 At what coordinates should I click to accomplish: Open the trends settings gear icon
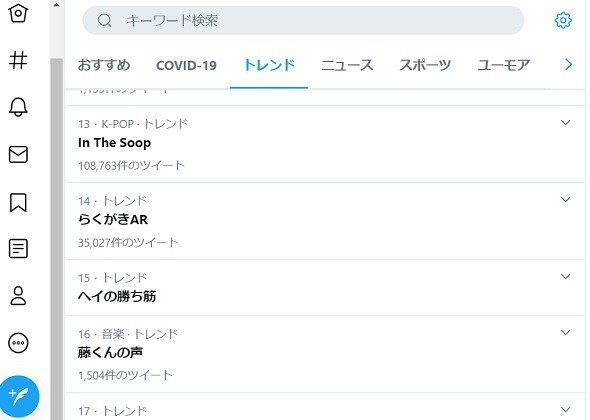pos(563,20)
